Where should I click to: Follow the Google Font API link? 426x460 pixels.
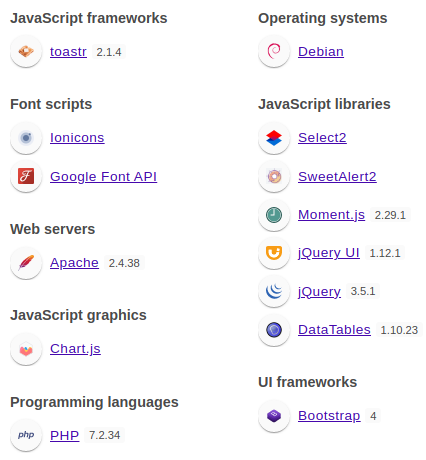pyautogui.click(x=103, y=176)
